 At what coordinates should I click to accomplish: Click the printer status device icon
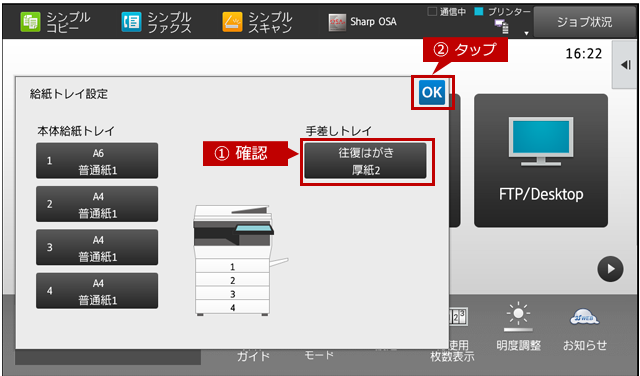(502, 27)
